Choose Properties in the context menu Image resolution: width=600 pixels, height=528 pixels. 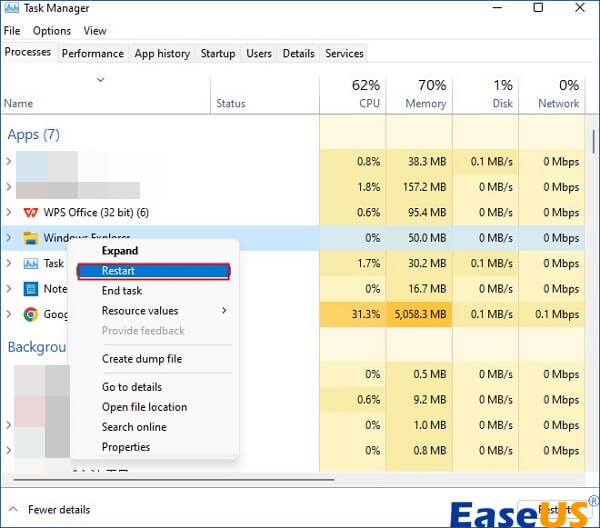pyautogui.click(x=154, y=447)
